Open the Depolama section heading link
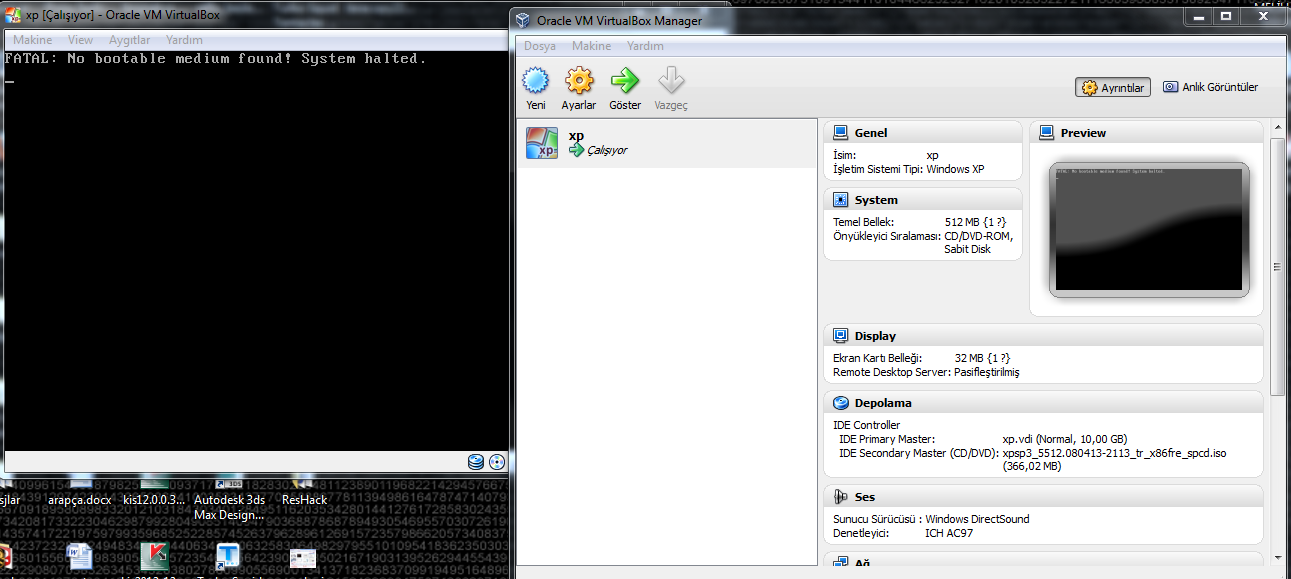The width and height of the screenshot is (1291, 579). [x=883, y=403]
